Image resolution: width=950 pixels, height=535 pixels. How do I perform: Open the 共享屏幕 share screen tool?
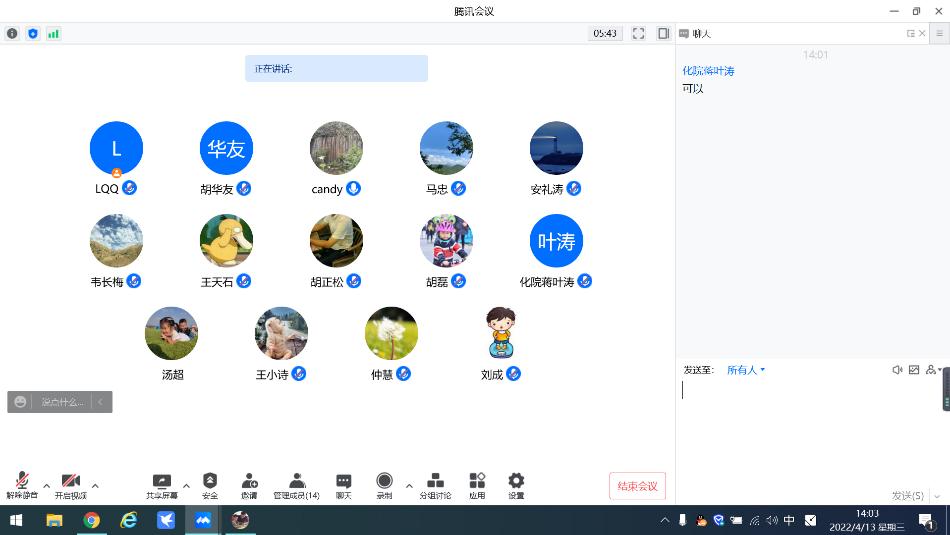(161, 485)
